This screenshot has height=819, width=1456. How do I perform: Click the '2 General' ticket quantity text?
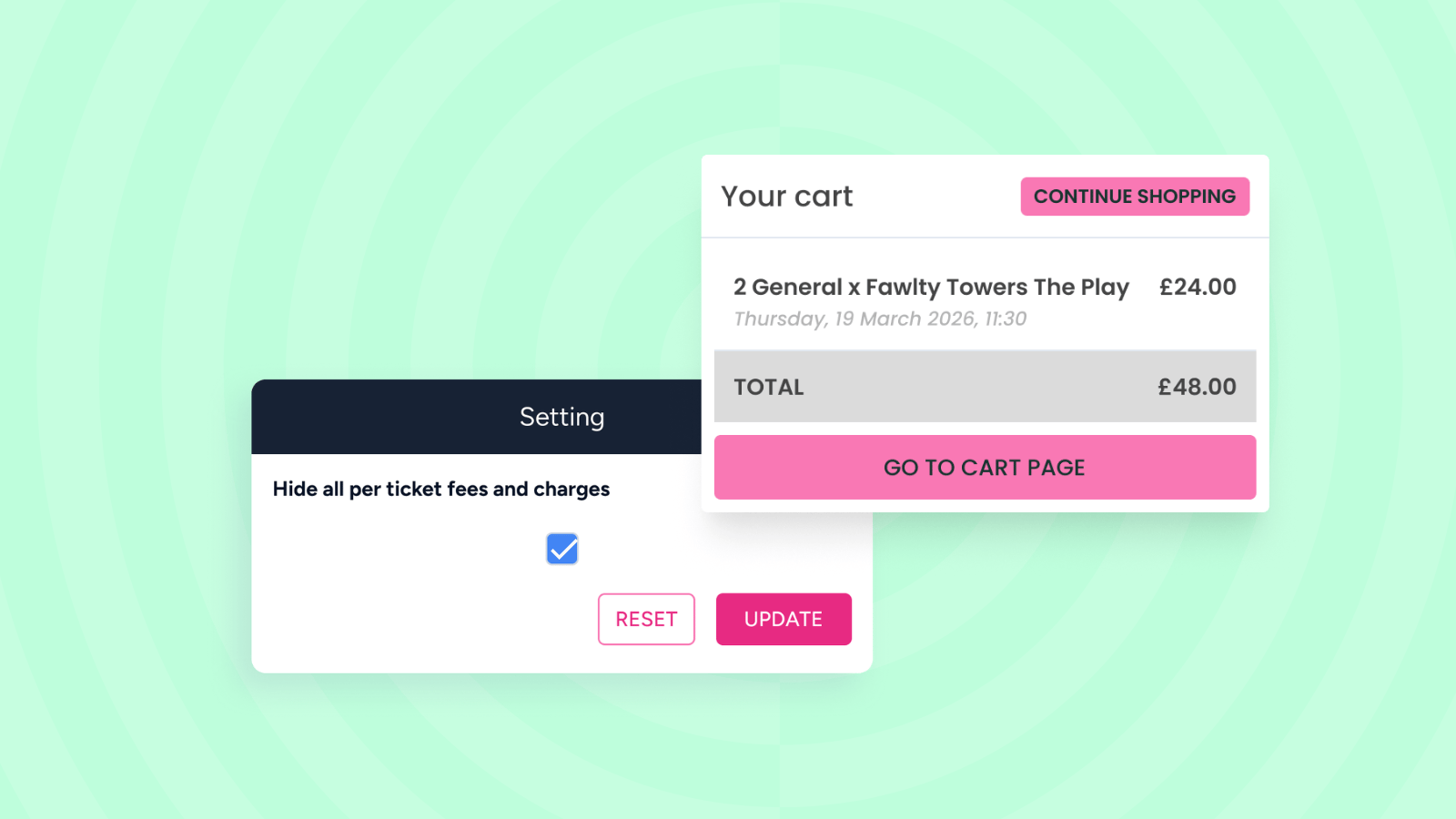pos(788,287)
